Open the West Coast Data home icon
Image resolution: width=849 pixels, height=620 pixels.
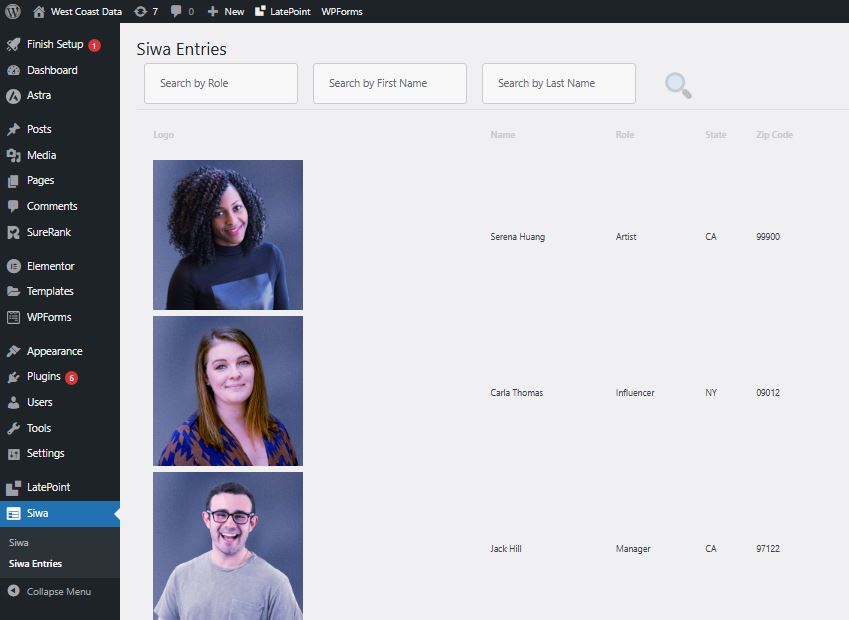[38, 11]
